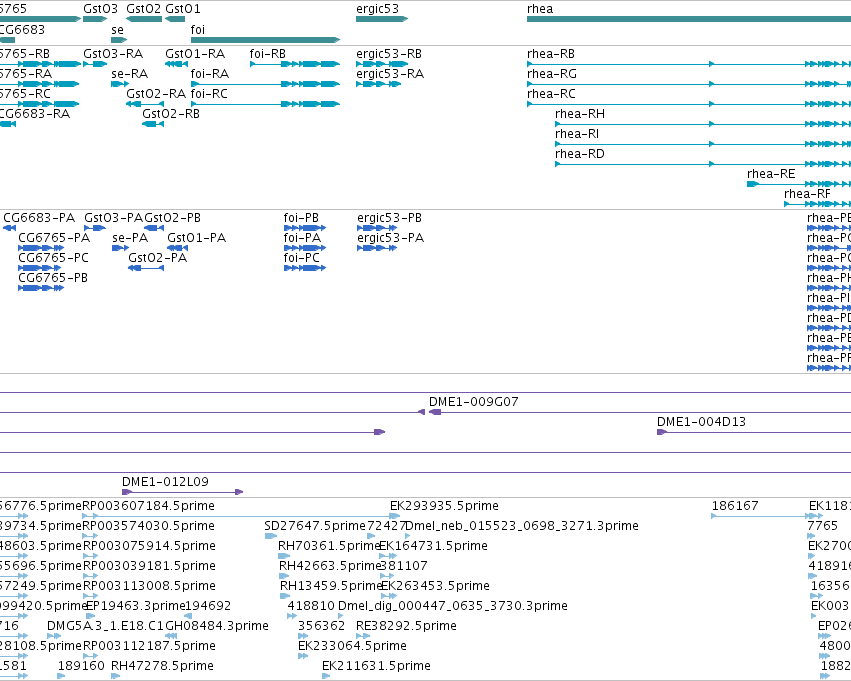Screen dimensions: 851x681
Task: Click the GstO3 gene label
Action: tap(100, 9)
